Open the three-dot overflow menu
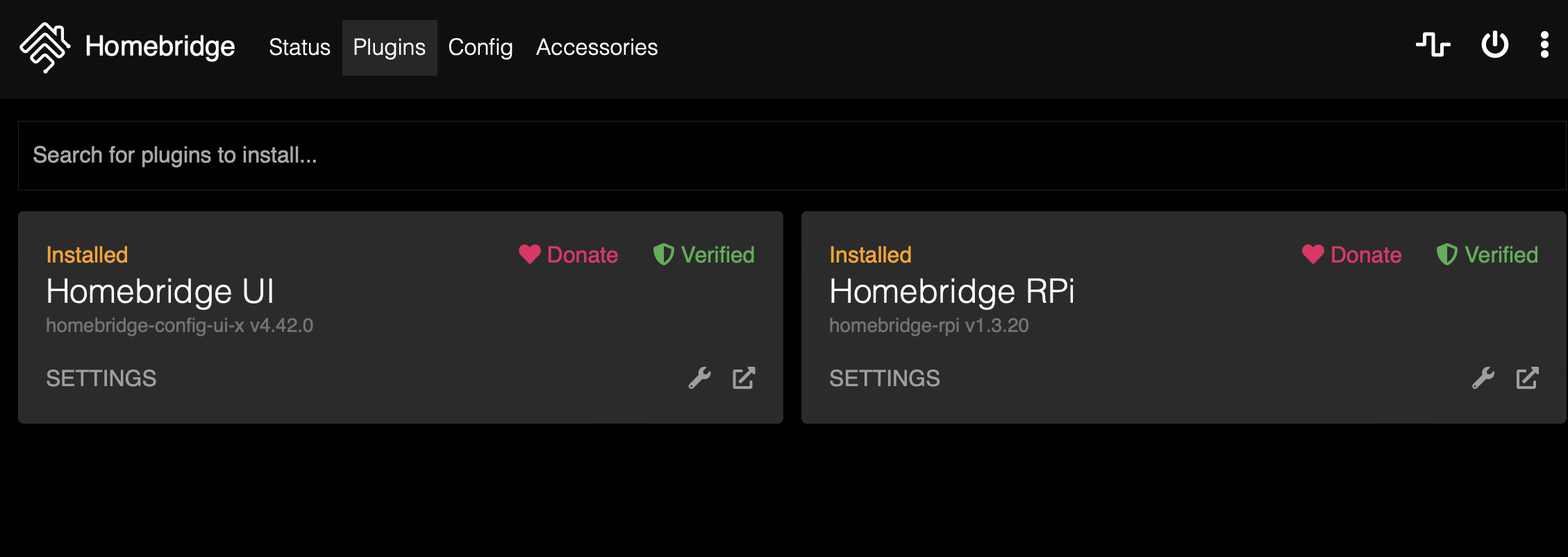This screenshot has height=557, width=1568. click(x=1544, y=45)
